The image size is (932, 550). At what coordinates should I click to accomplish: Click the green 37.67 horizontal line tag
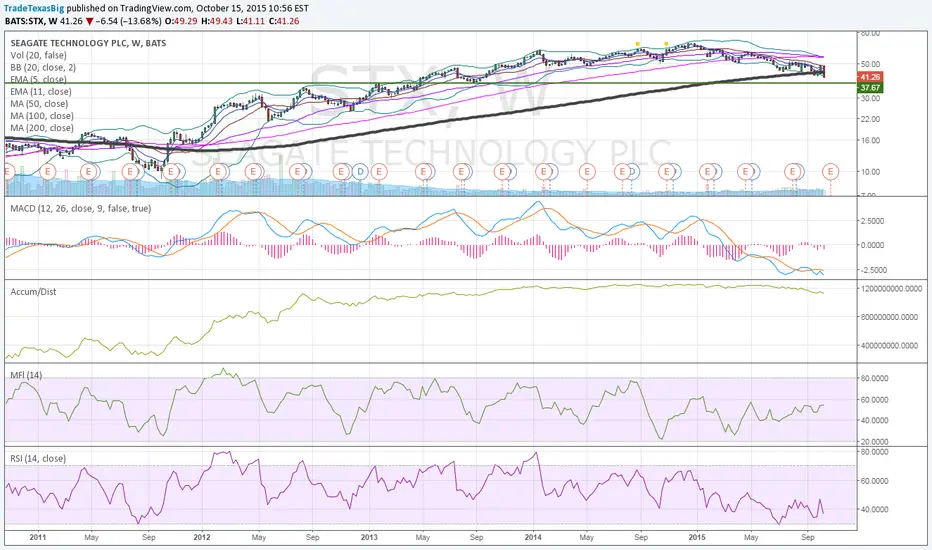[870, 88]
